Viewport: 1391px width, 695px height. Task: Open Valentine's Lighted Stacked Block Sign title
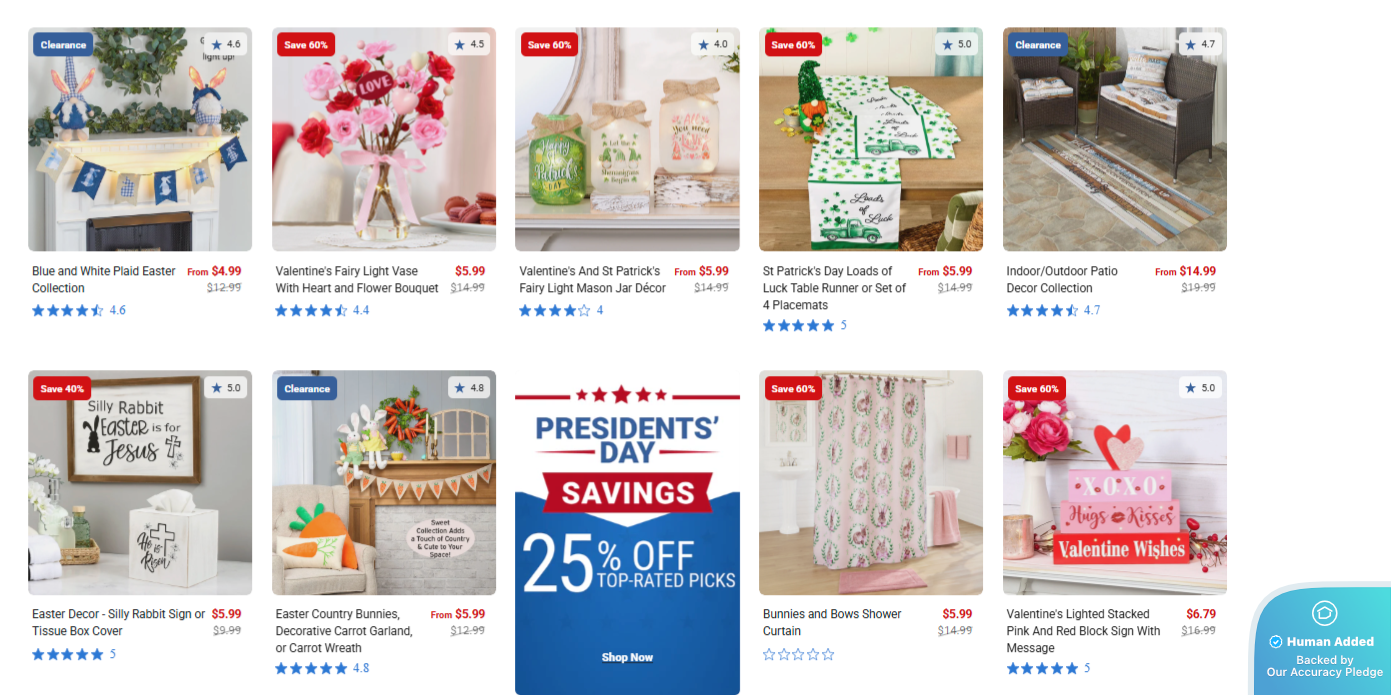[1083, 631]
